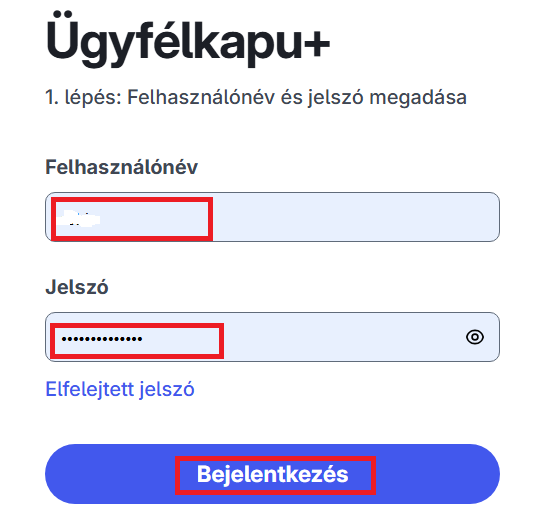Click the Jelszó field label
Screen dimensions: 544x519
[77, 287]
